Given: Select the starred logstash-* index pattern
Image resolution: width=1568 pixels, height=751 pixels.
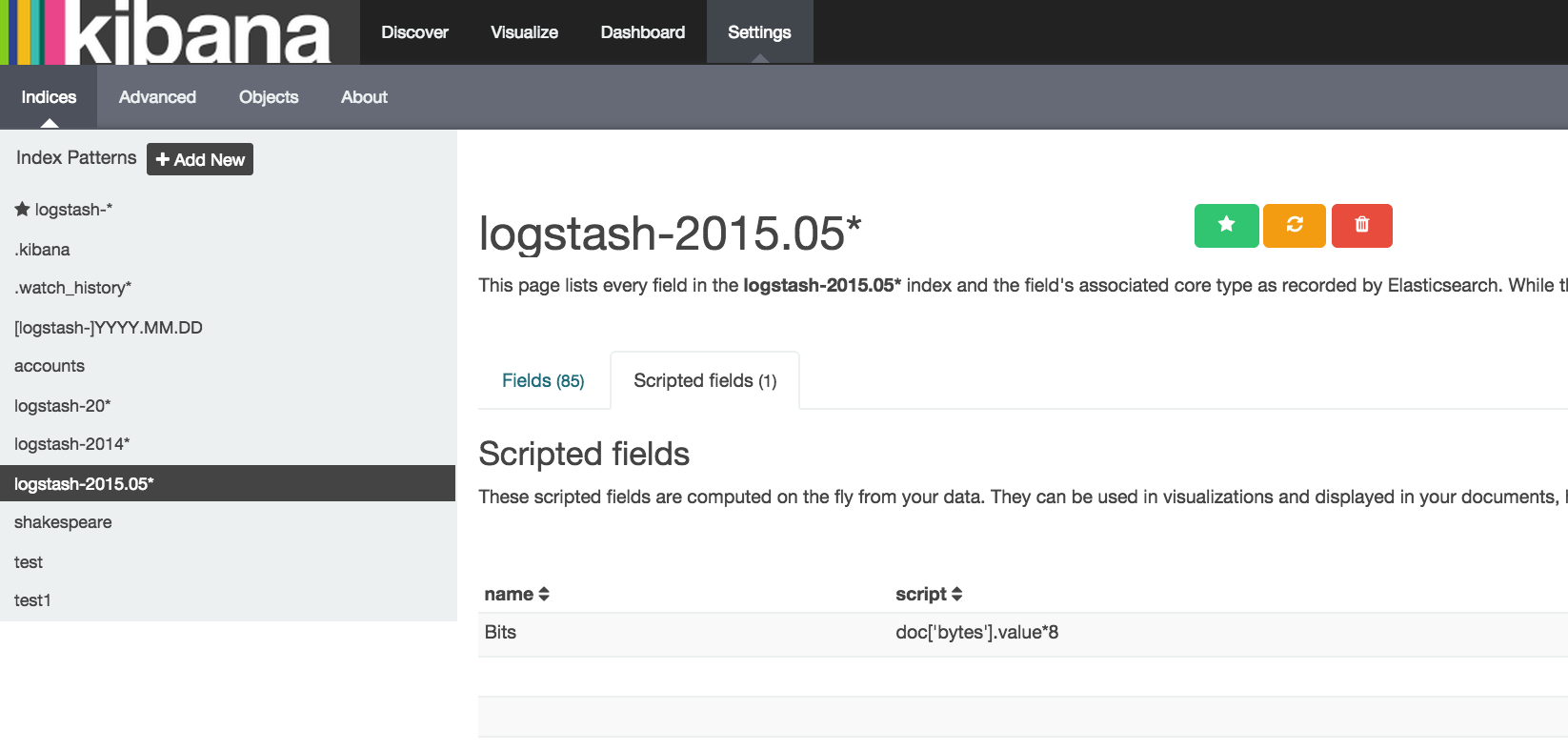Looking at the screenshot, I should [x=72, y=210].
